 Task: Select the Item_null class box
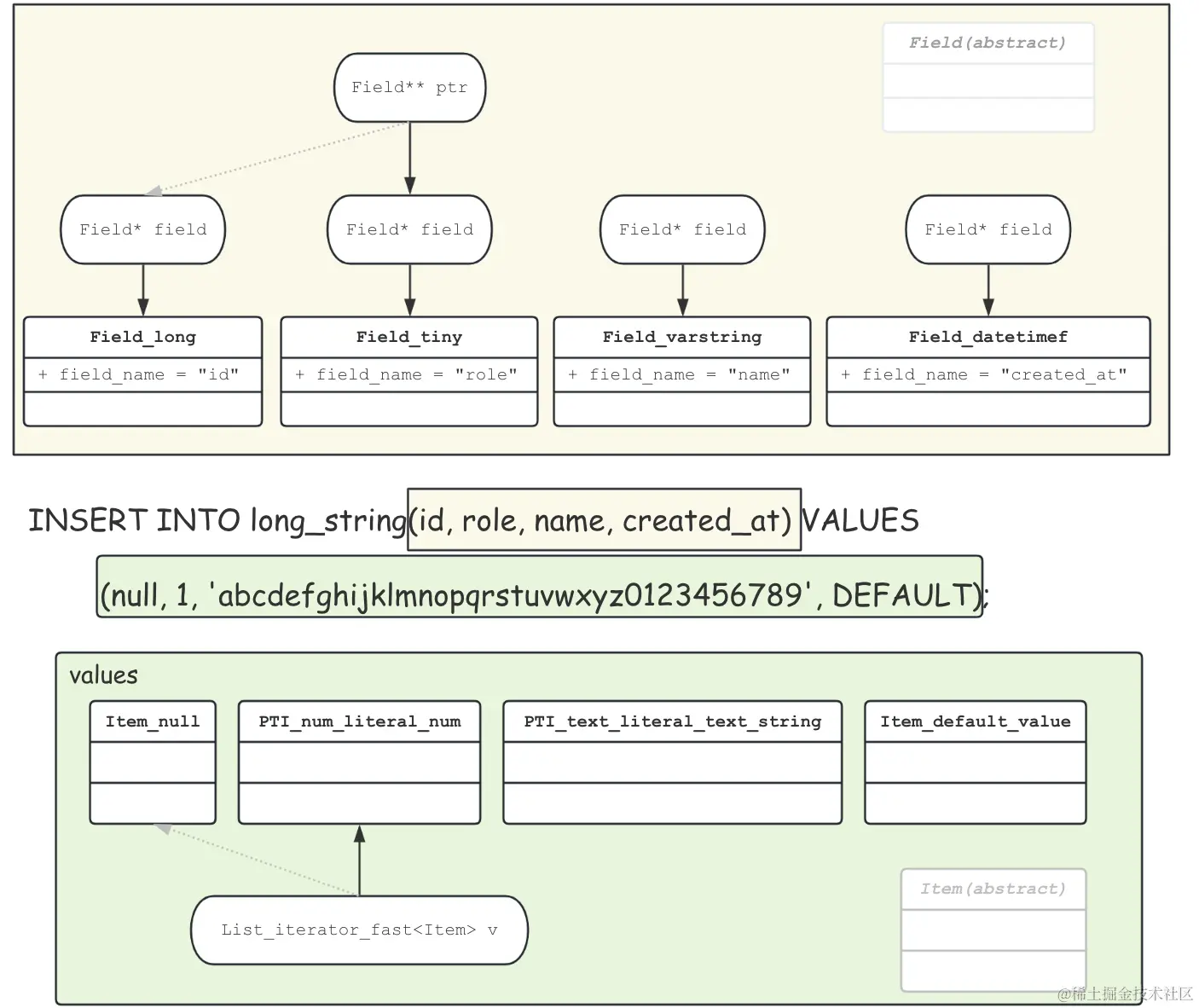pyautogui.click(x=152, y=762)
